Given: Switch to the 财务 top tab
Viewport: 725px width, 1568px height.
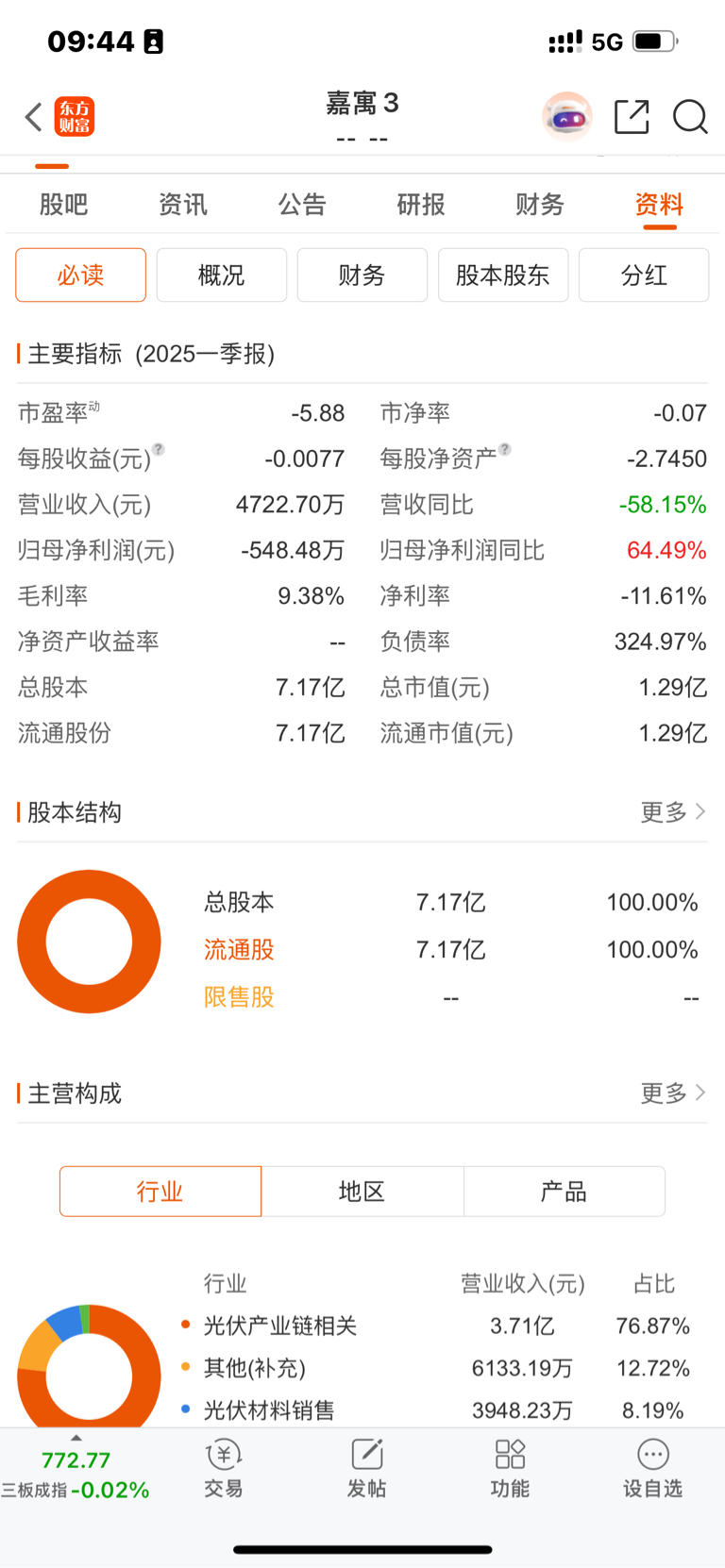Looking at the screenshot, I should coord(540,205).
